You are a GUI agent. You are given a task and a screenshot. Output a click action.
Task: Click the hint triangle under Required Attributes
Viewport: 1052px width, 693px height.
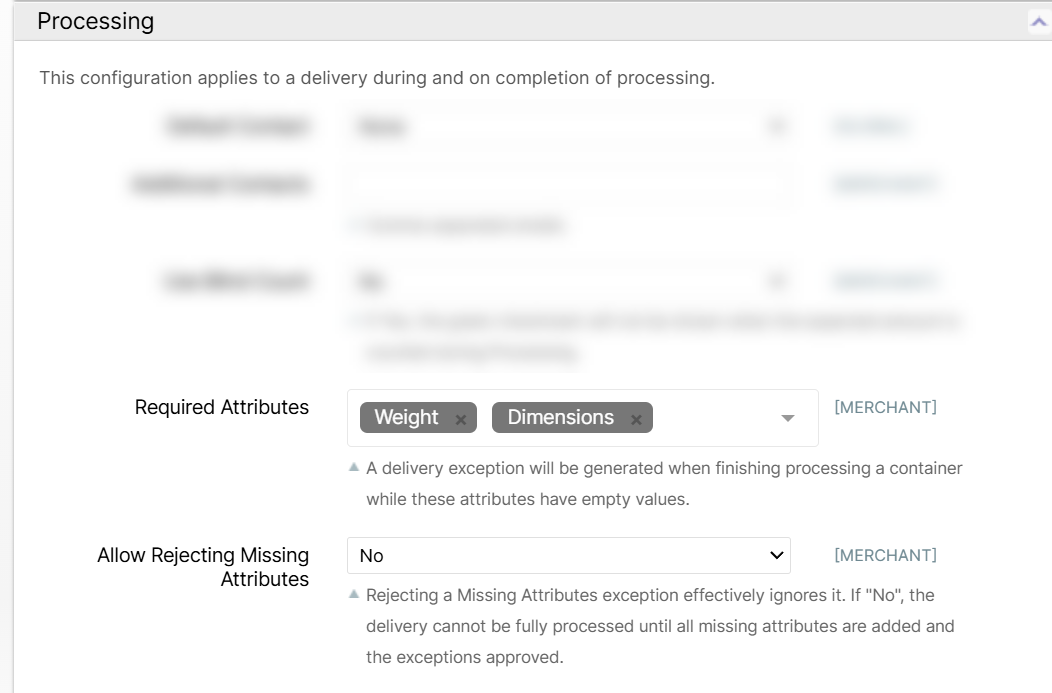coord(353,467)
